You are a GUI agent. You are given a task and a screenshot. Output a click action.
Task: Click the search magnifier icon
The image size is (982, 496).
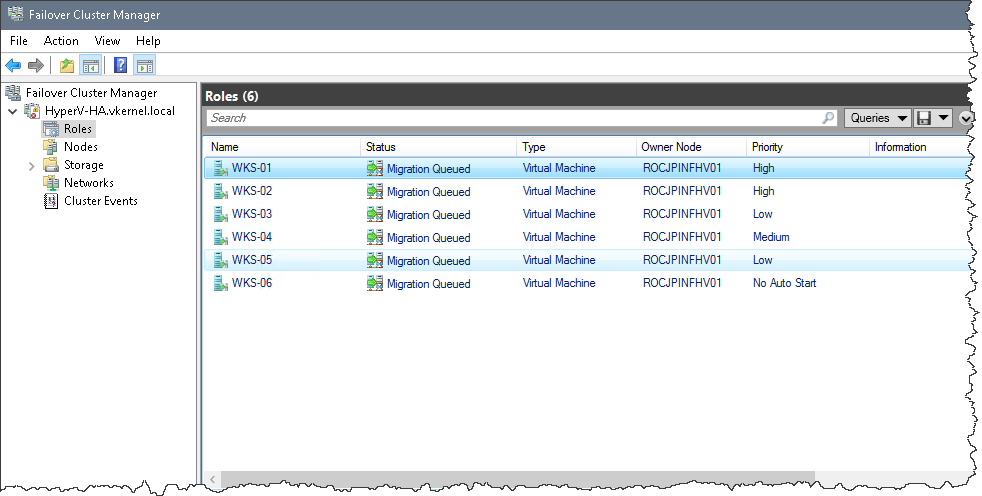click(828, 118)
